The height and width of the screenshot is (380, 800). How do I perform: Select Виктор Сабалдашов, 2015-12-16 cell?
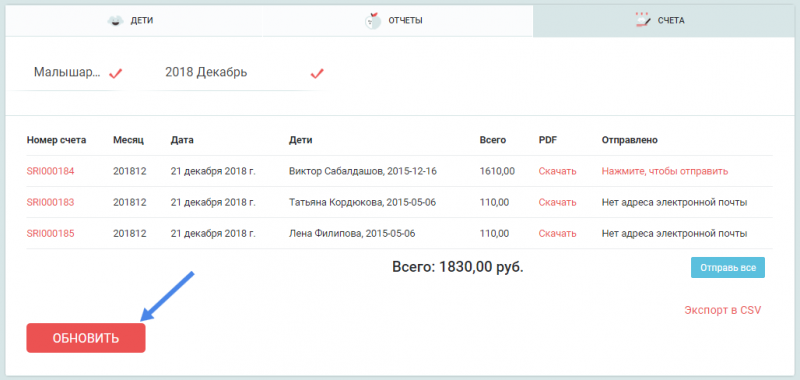[362, 171]
